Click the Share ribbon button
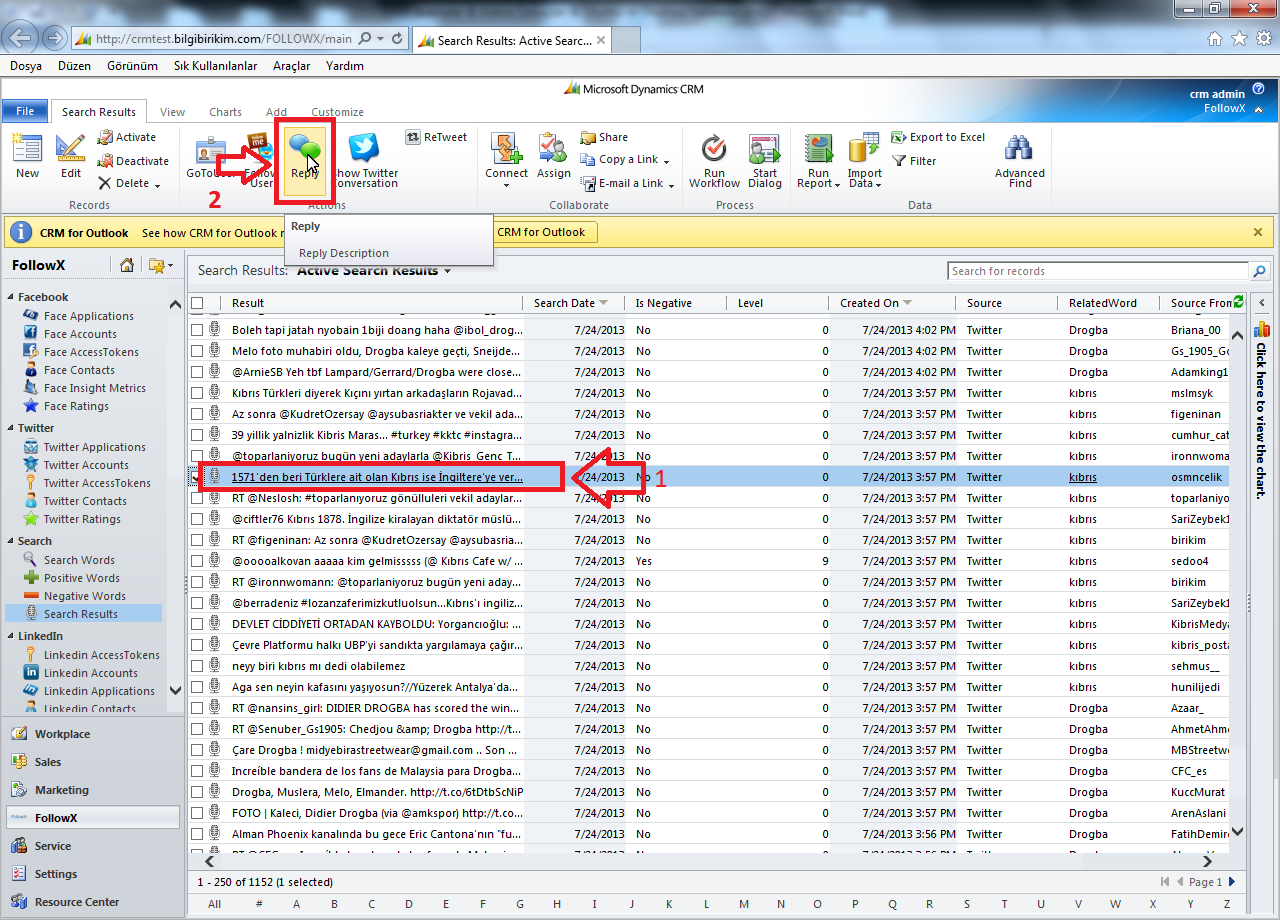This screenshot has width=1280, height=920. (x=605, y=137)
